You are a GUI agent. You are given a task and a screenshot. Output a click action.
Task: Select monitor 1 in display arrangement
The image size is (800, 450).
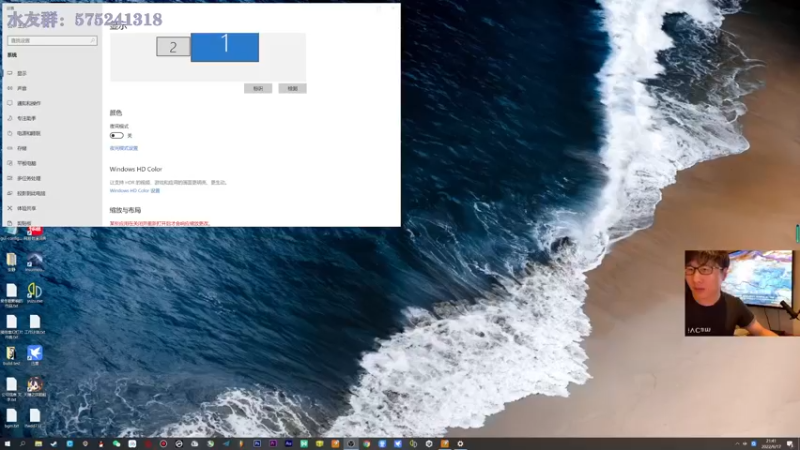[x=224, y=47]
